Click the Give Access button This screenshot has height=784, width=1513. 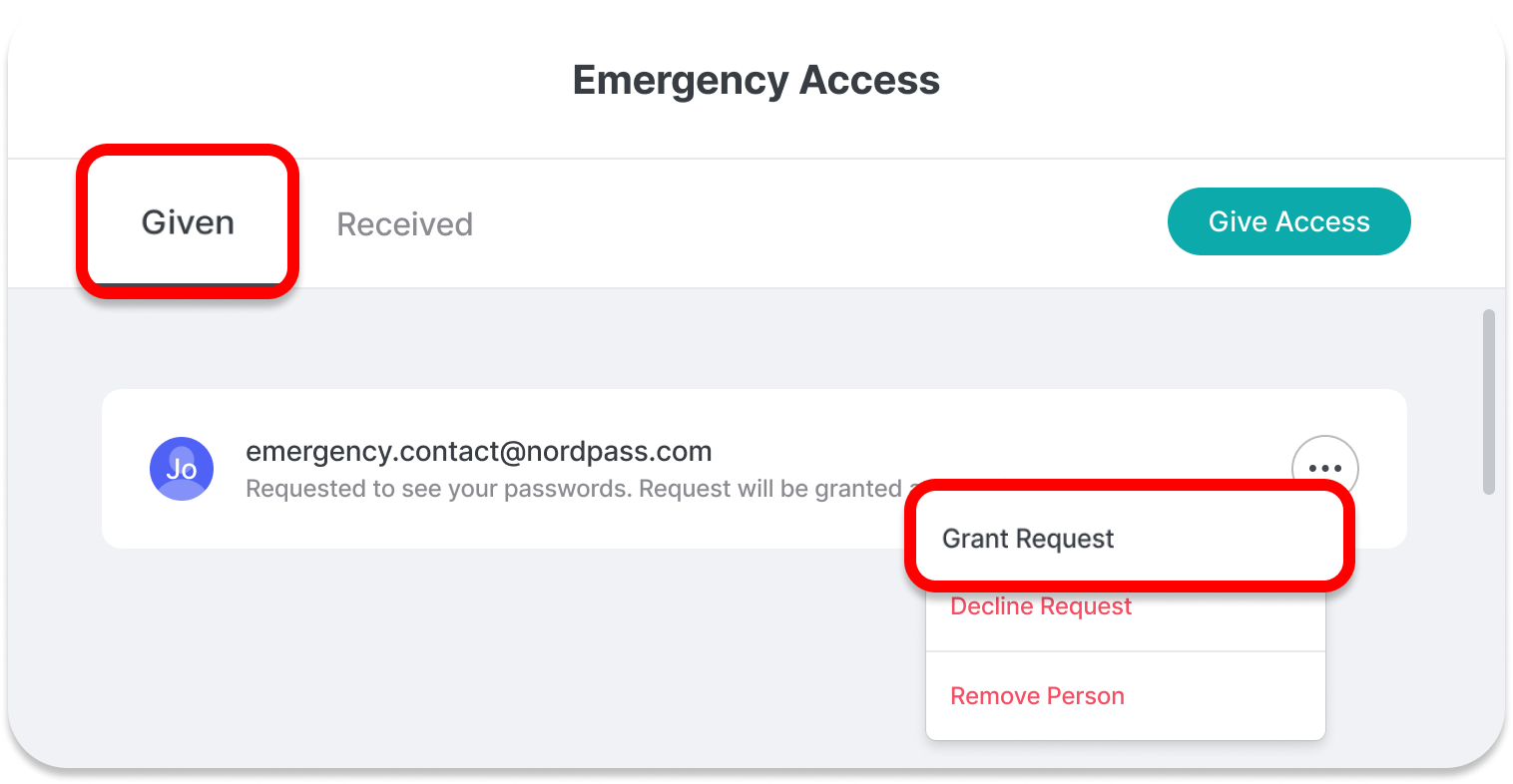coord(1288,221)
